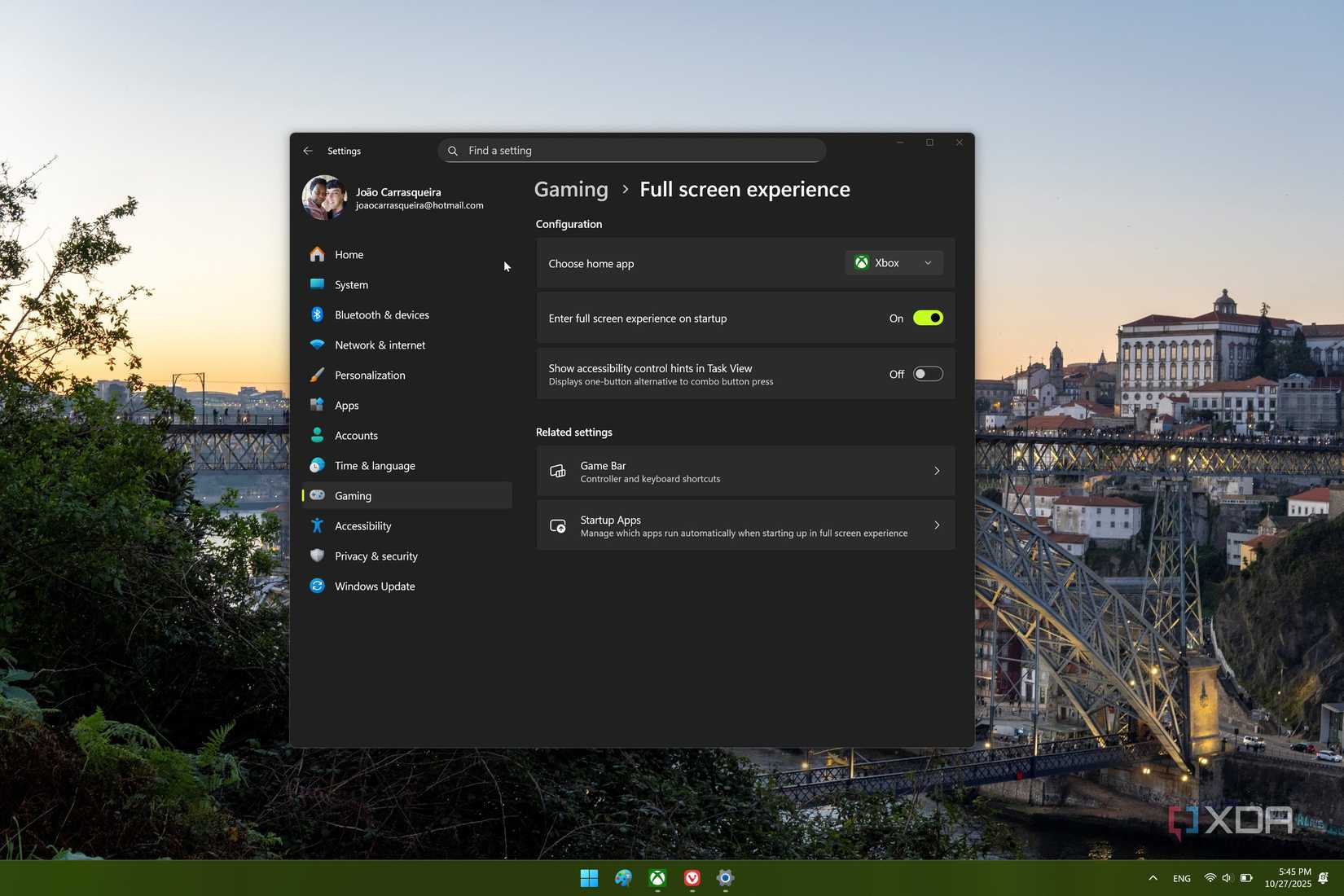The image size is (1344, 896).
Task: Show hidden icons in system tray
Action: [1153, 878]
